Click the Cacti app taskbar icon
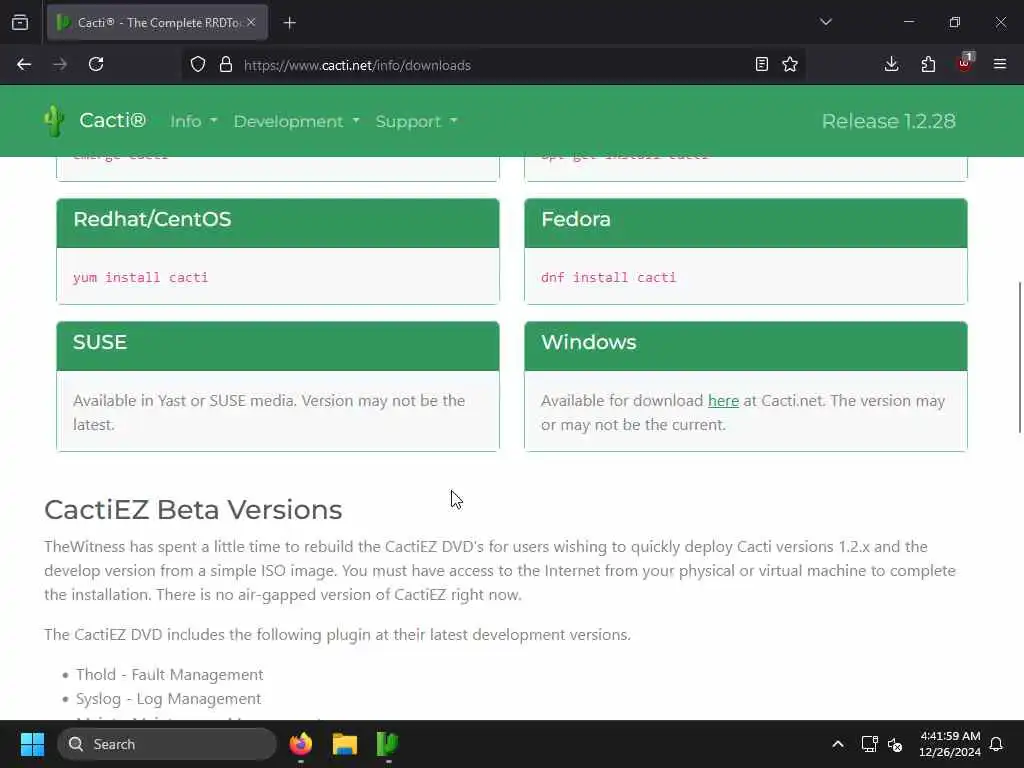Image resolution: width=1024 pixels, height=768 pixels. point(388,744)
